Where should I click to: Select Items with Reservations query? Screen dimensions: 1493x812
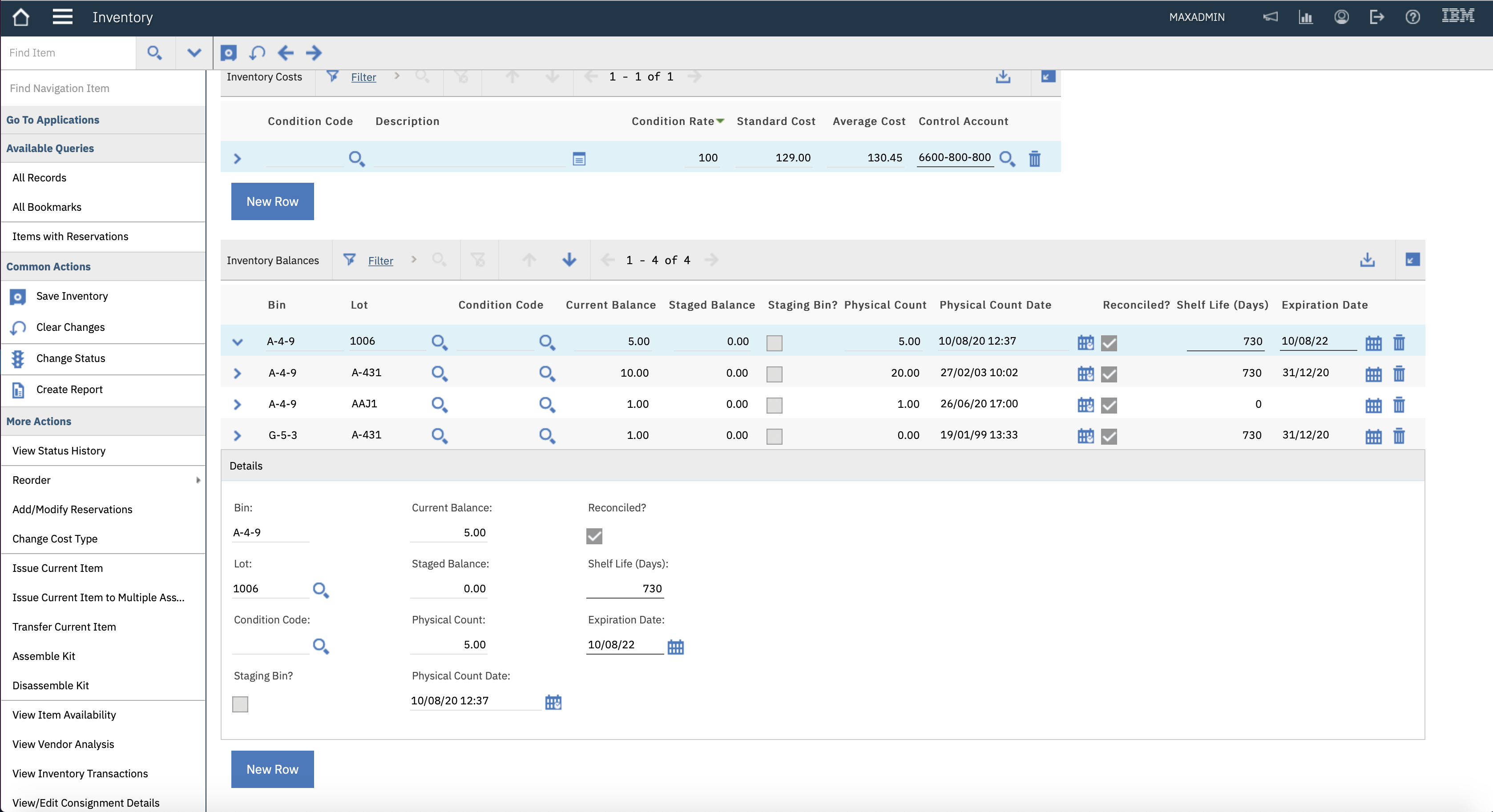tap(70, 236)
